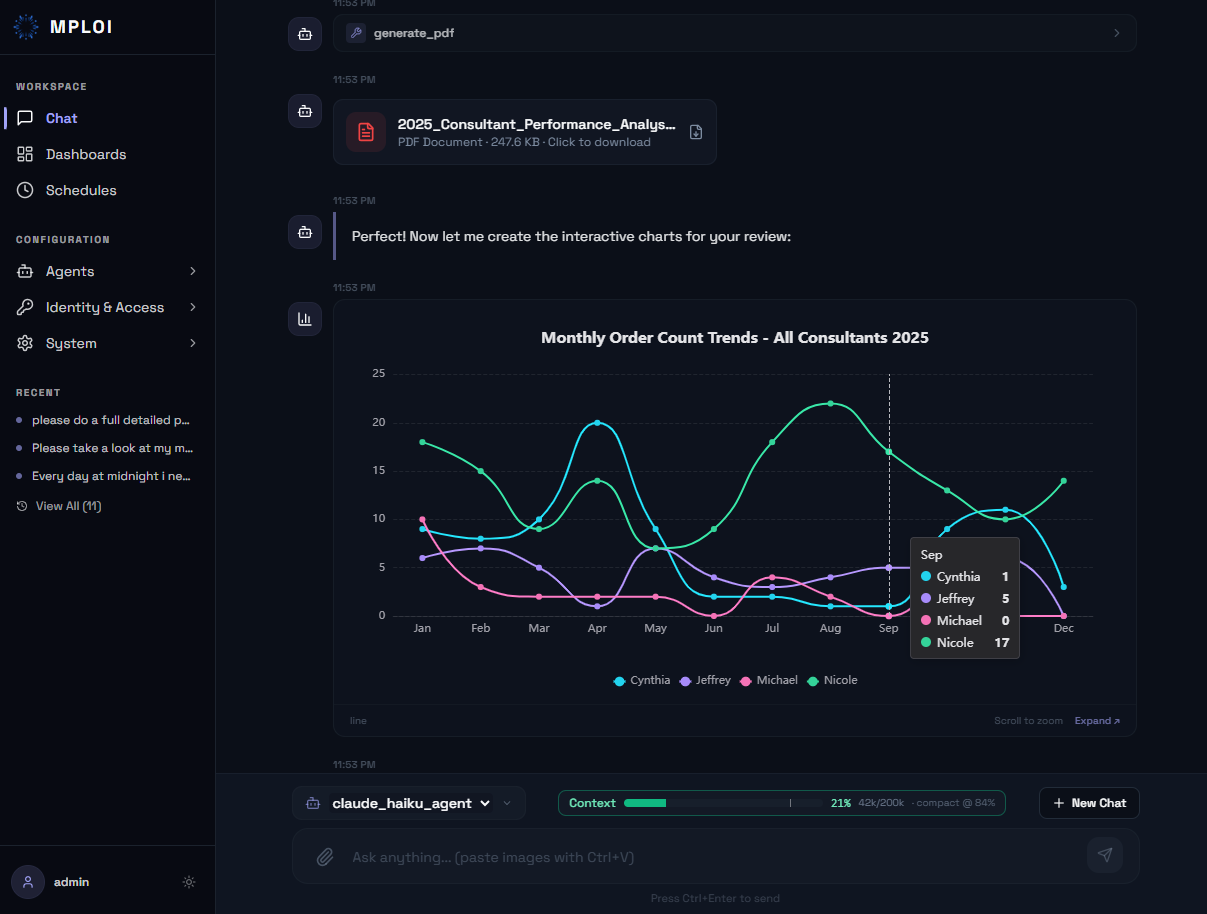Click the Dashboards grid icon
Viewport: 1207px width, 914px height.
[x=25, y=154]
